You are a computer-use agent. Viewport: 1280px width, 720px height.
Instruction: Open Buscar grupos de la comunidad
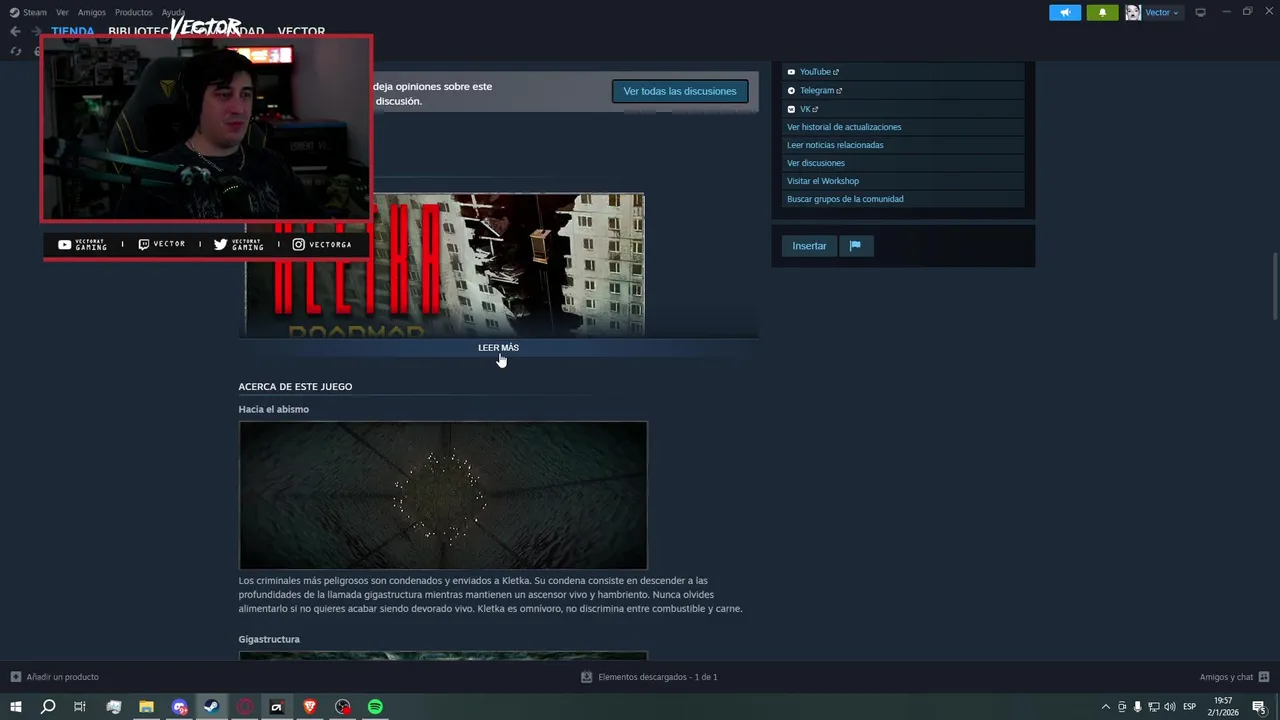(x=845, y=199)
